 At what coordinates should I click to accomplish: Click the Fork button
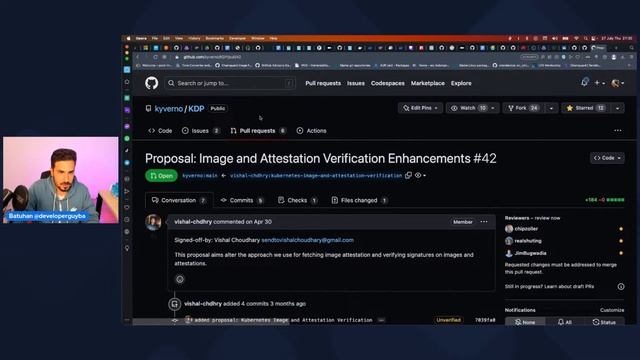[524, 108]
